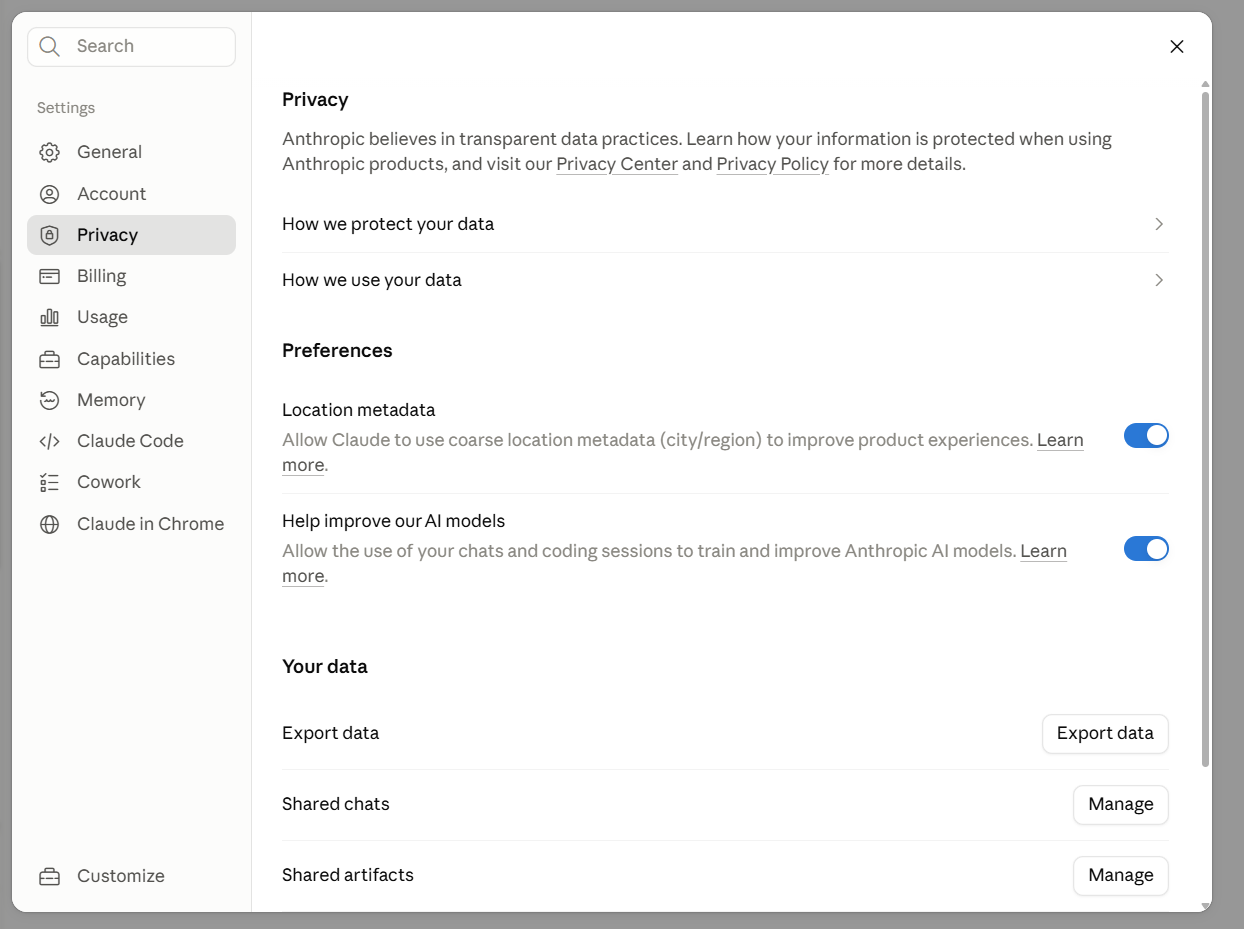Image resolution: width=1244 pixels, height=929 pixels.
Task: Expand How we use your data chevron
Action: [1159, 280]
